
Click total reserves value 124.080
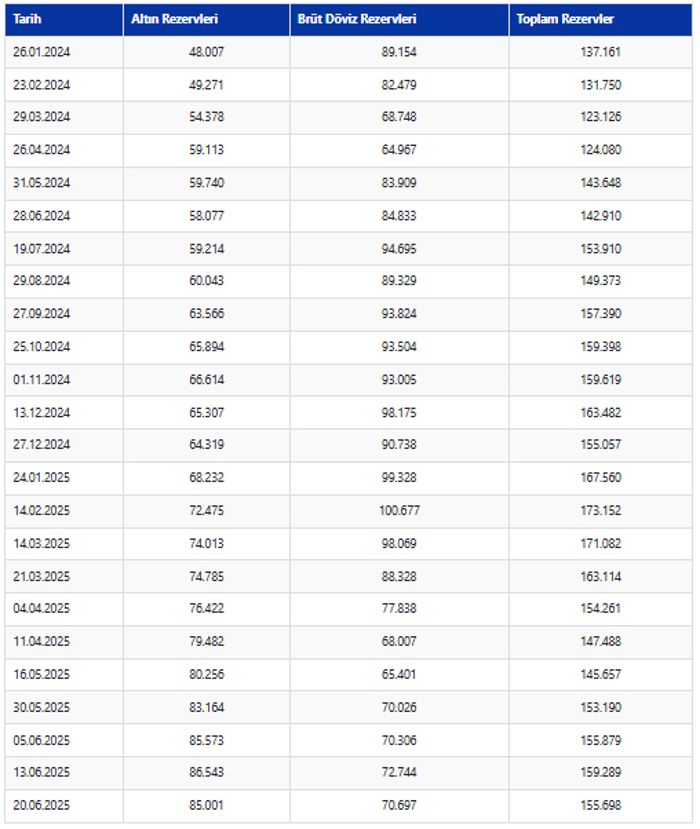click(601, 150)
